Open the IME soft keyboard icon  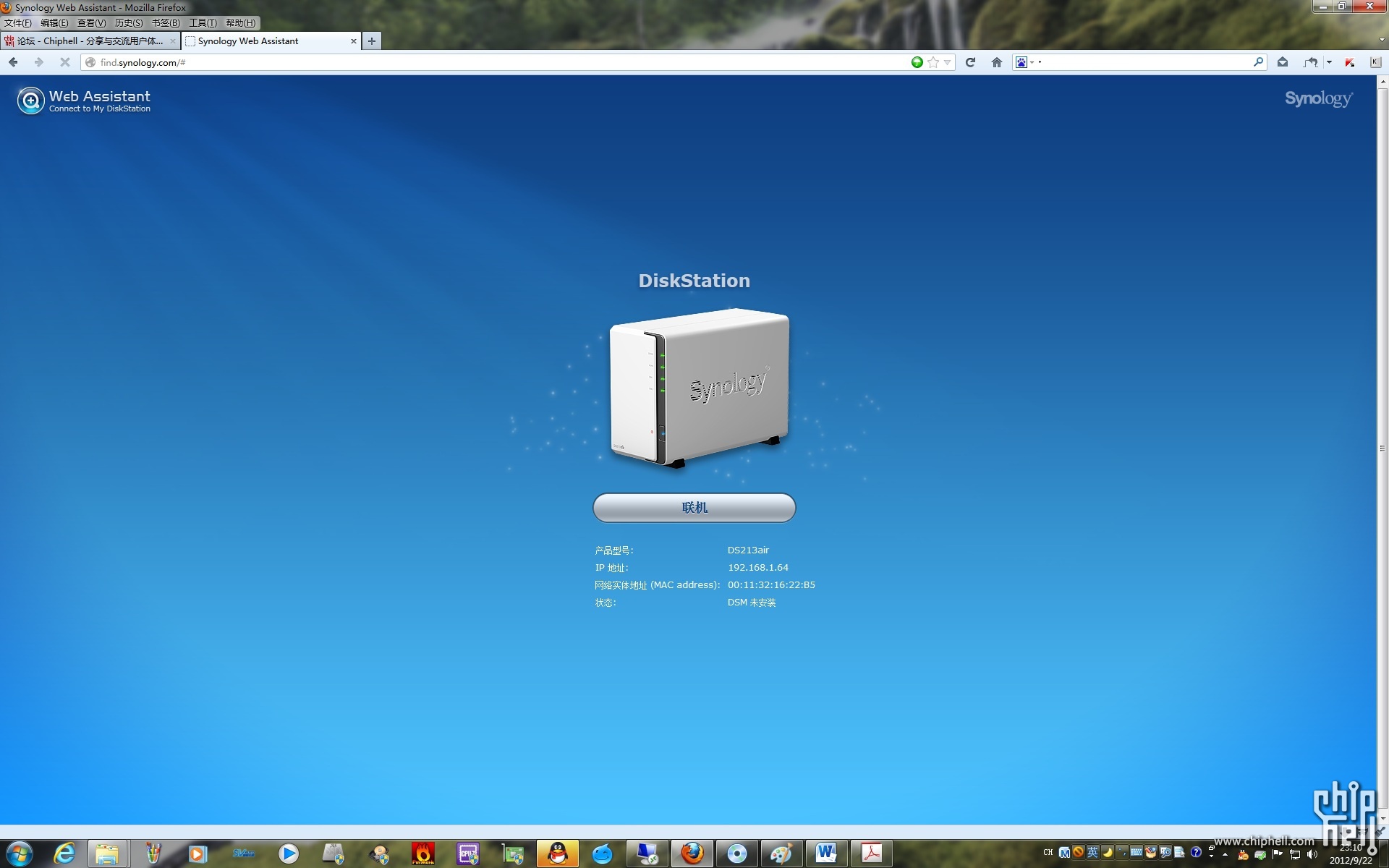pyautogui.click(x=1136, y=852)
